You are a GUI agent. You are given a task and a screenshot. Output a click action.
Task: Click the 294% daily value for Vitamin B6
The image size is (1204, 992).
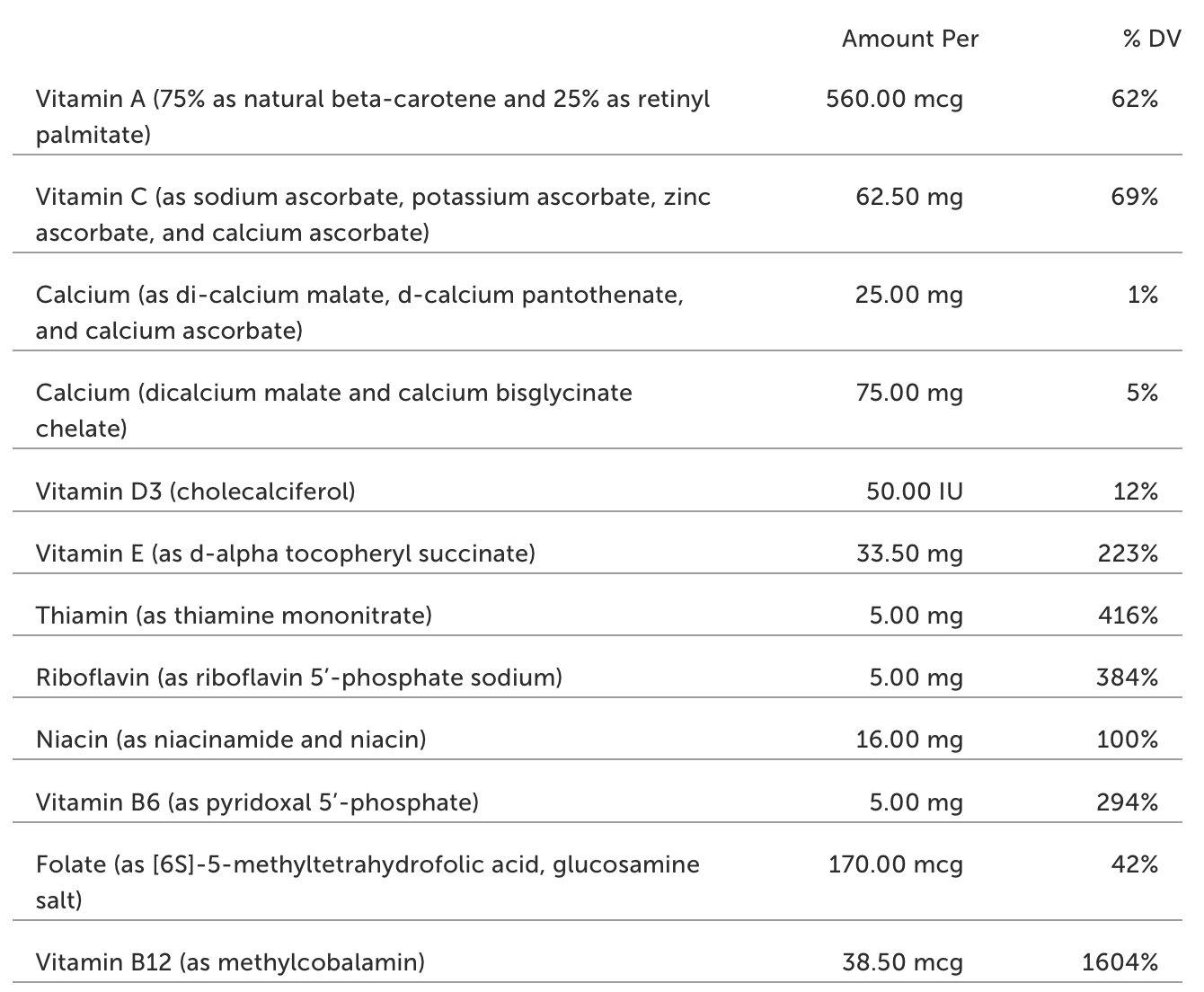(x=1127, y=801)
